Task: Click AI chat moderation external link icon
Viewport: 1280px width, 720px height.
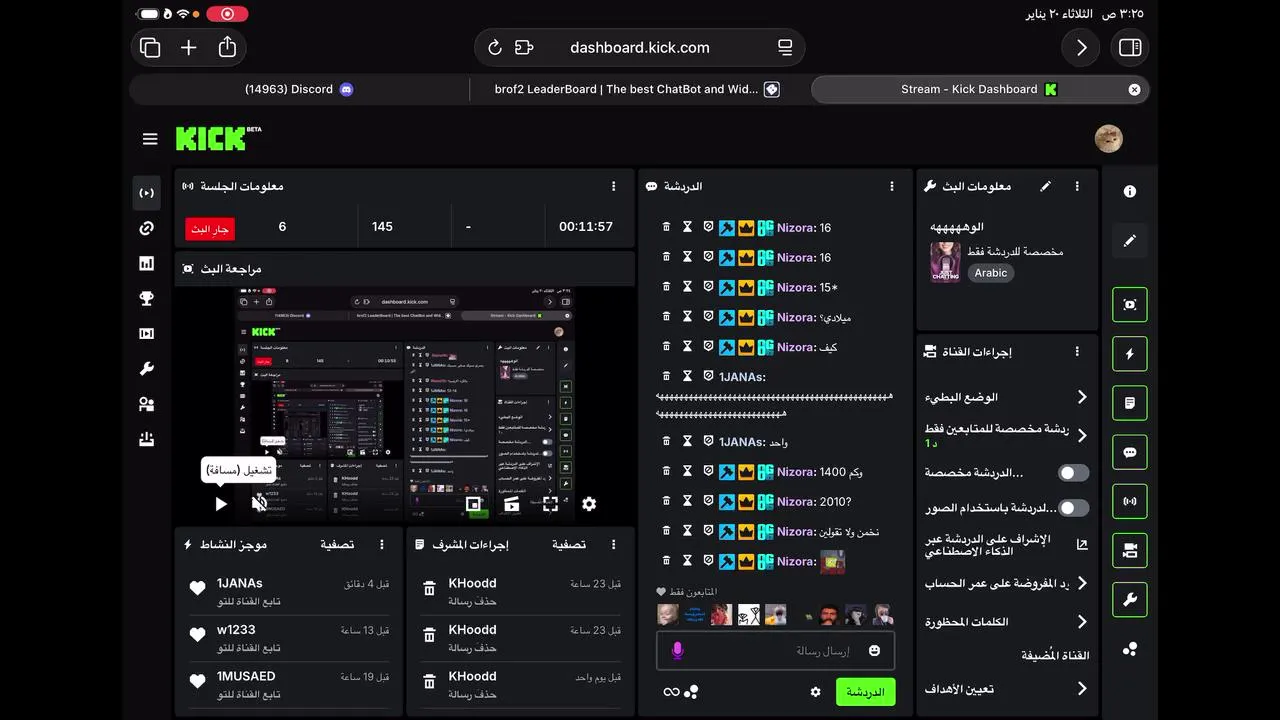Action: [1082, 545]
